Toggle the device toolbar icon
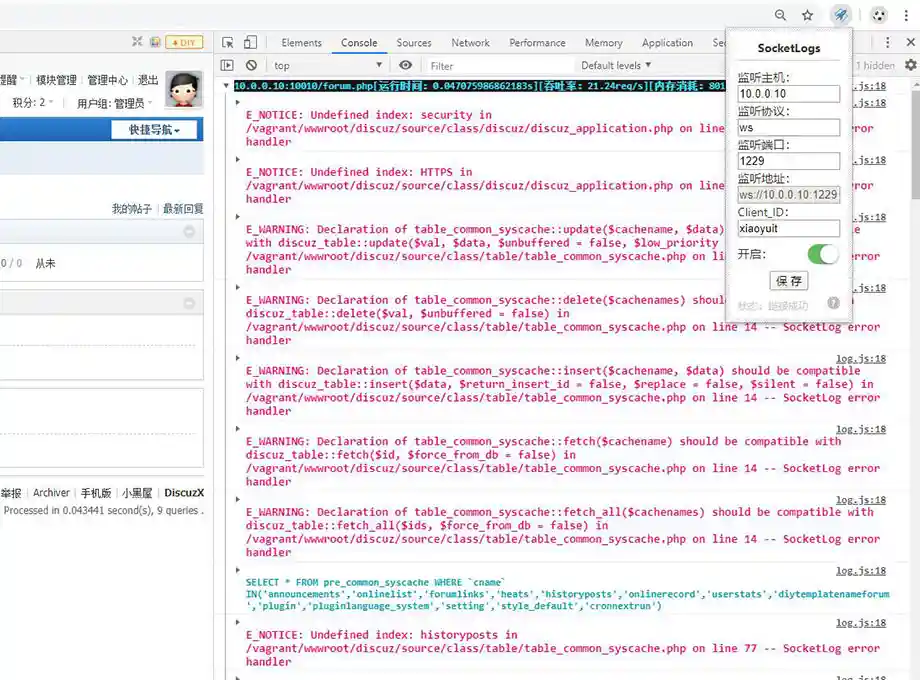This screenshot has height=680, width=920. pyautogui.click(x=250, y=43)
